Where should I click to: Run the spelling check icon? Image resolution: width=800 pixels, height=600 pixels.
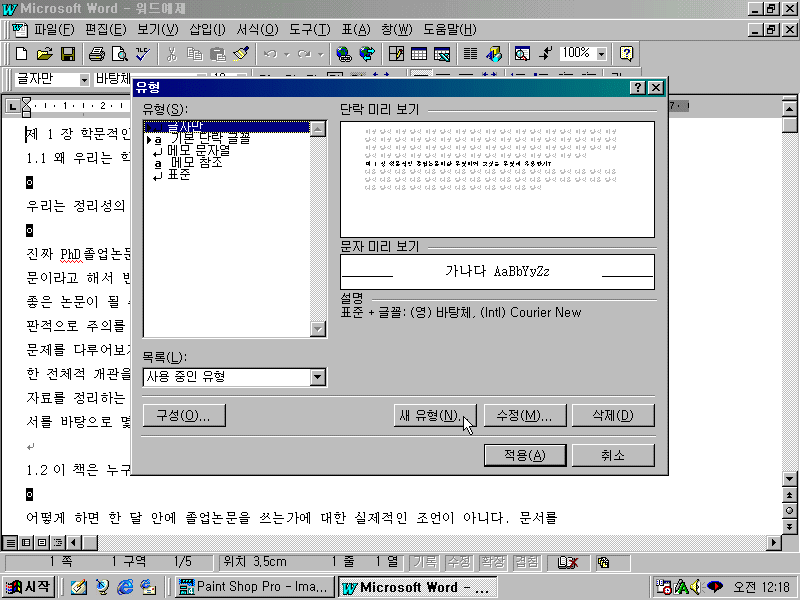(143, 54)
